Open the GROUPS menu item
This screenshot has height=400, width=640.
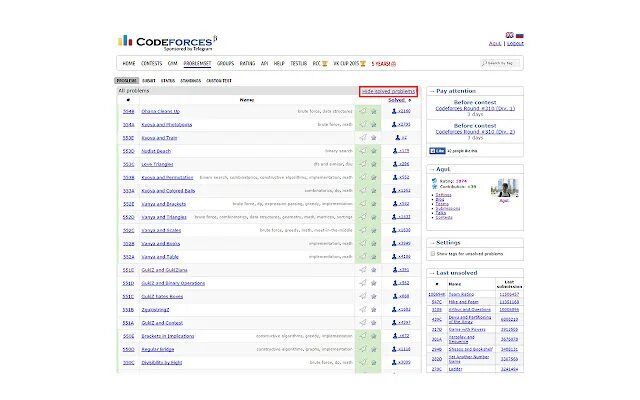(225, 63)
